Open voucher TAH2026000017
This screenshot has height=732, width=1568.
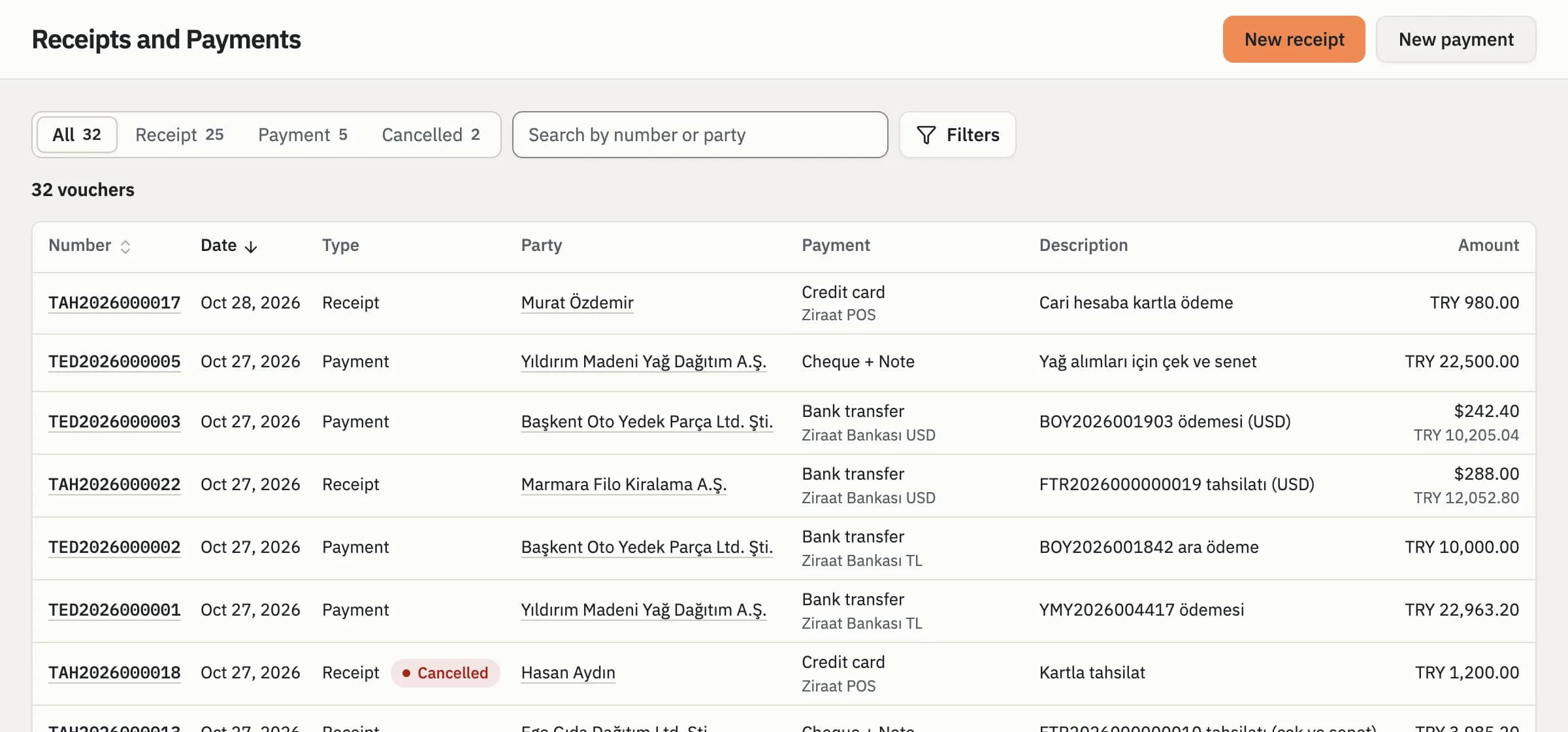coord(114,303)
